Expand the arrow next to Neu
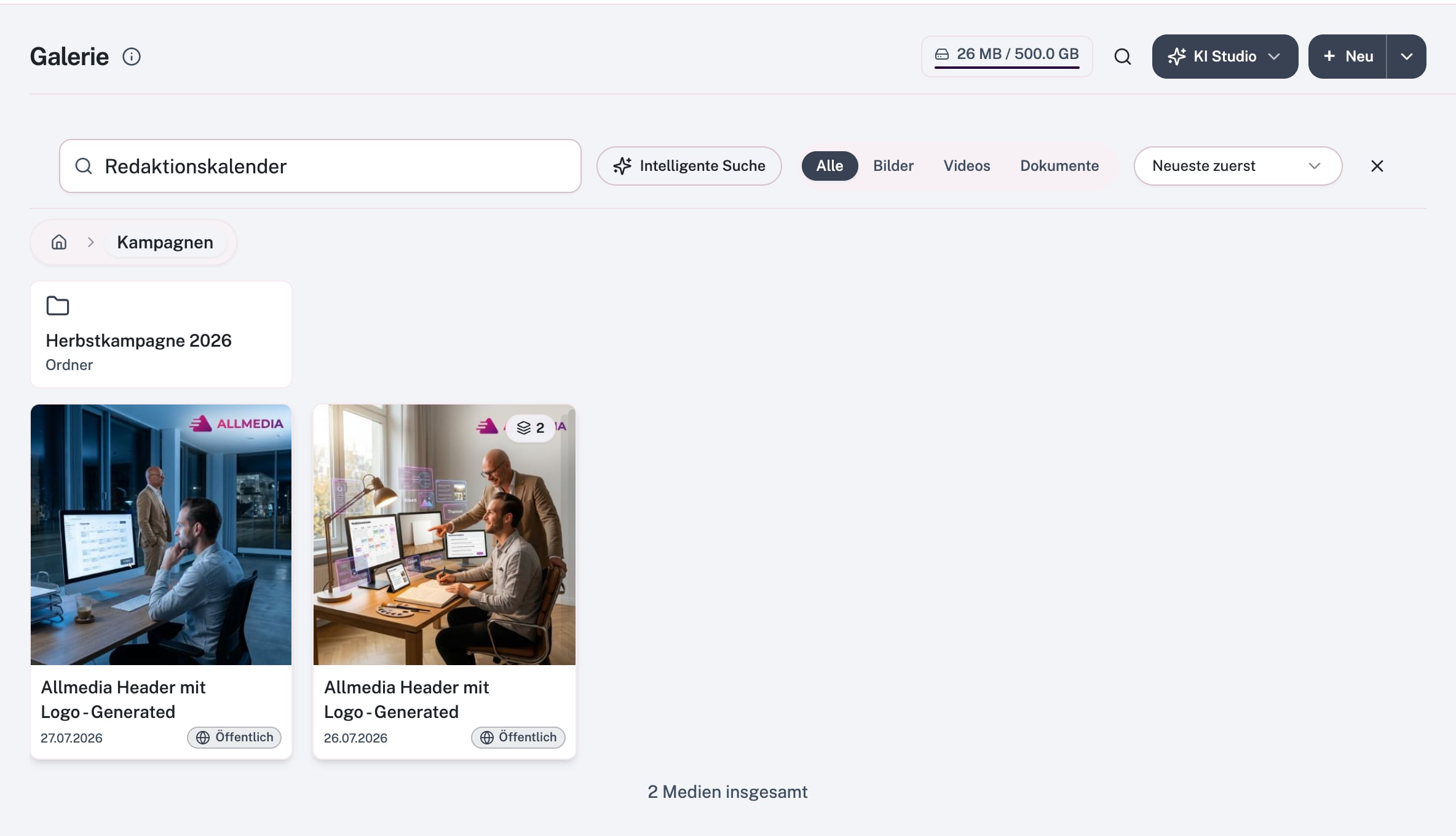 click(x=1407, y=57)
